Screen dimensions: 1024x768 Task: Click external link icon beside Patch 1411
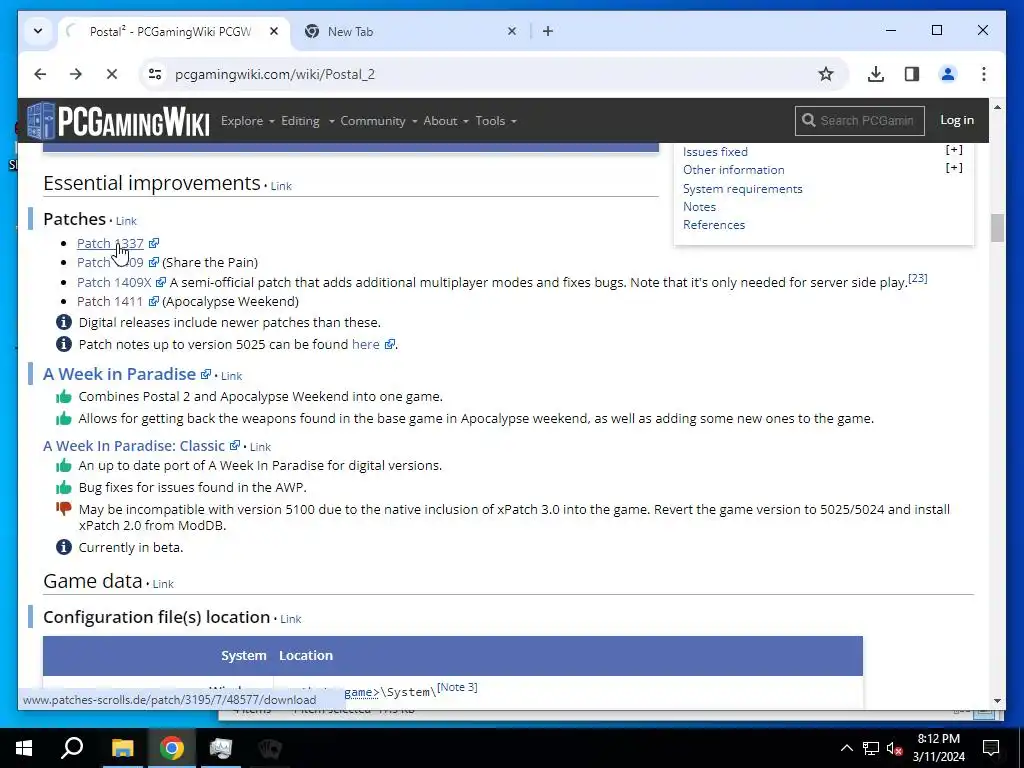[x=153, y=301]
